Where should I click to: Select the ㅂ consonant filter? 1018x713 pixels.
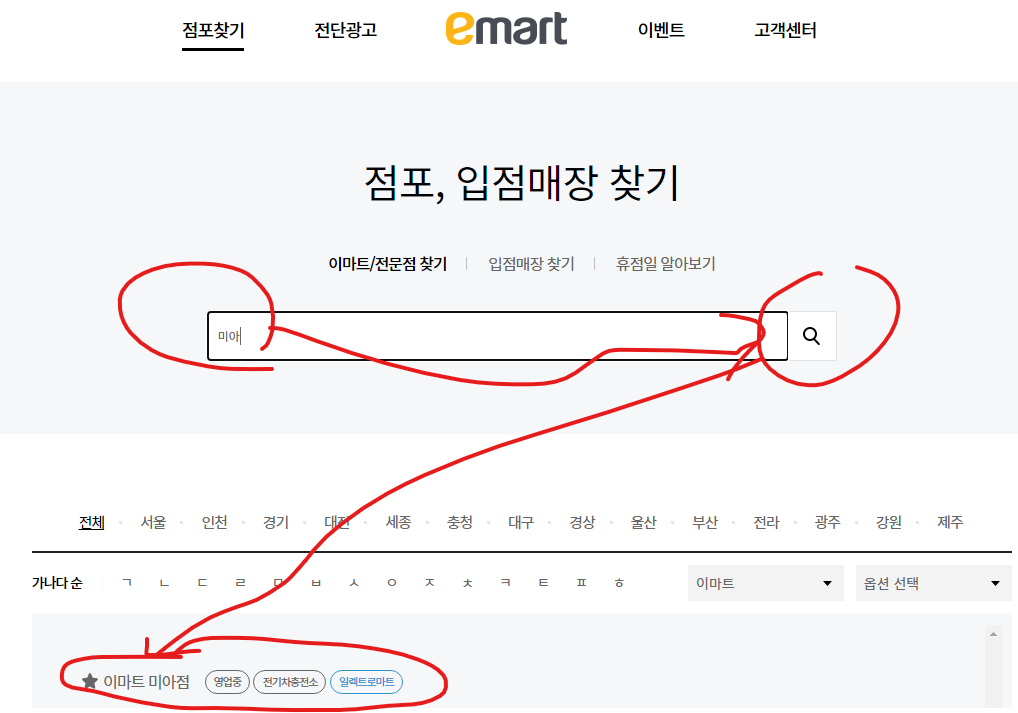(316, 582)
